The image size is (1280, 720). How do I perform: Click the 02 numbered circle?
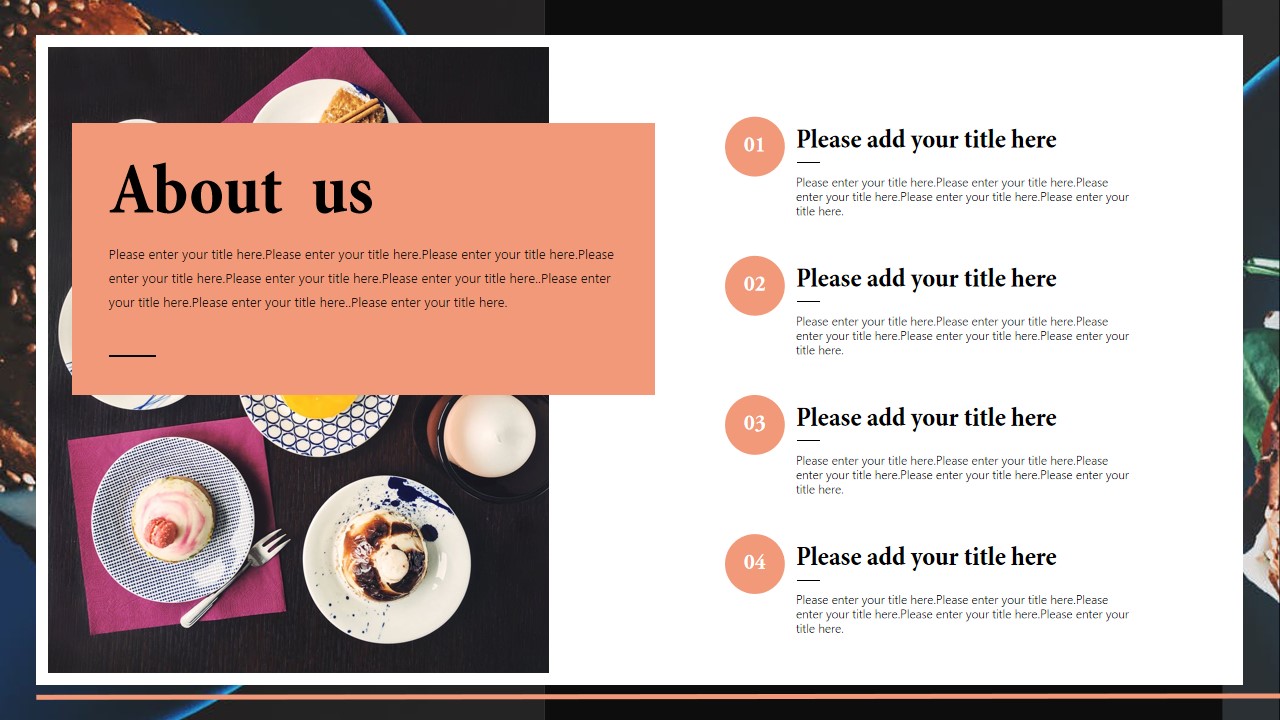tap(754, 285)
